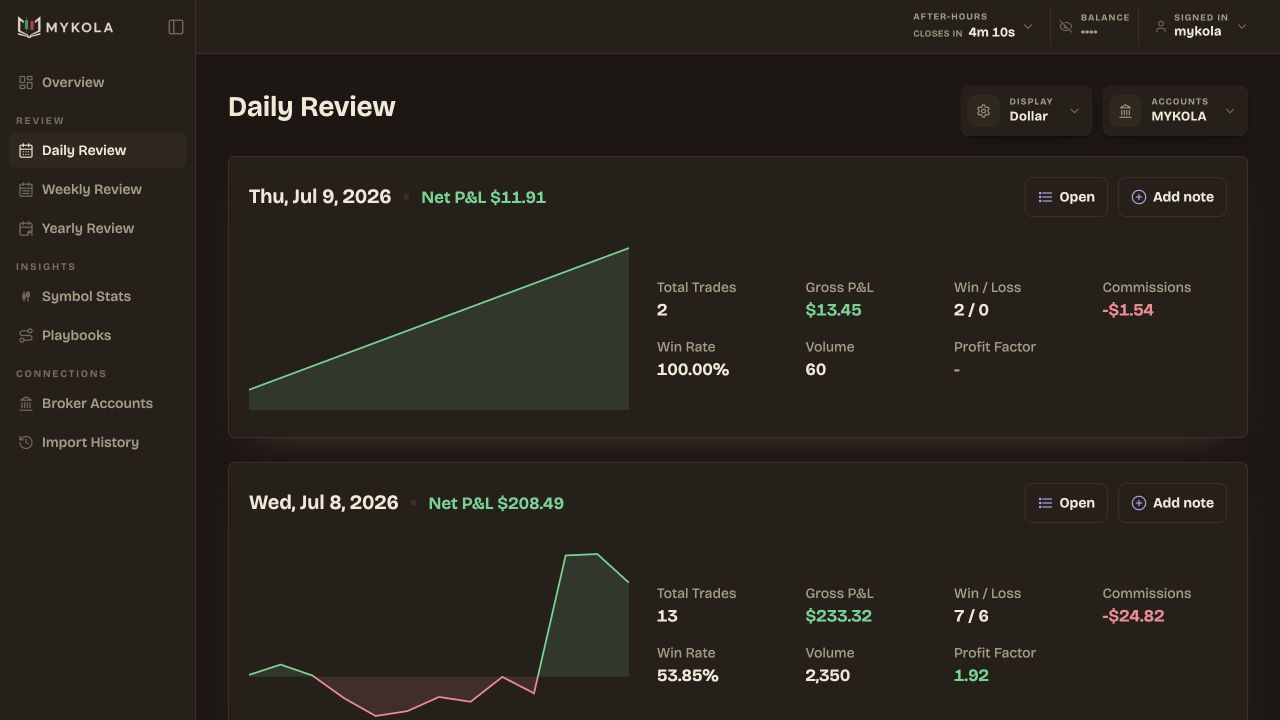
Task: Click the Playbooks icon
Action: 26,335
